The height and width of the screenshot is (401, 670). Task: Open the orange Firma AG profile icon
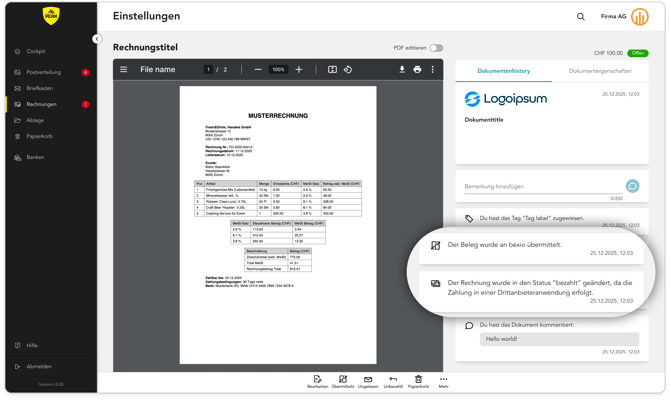(641, 17)
